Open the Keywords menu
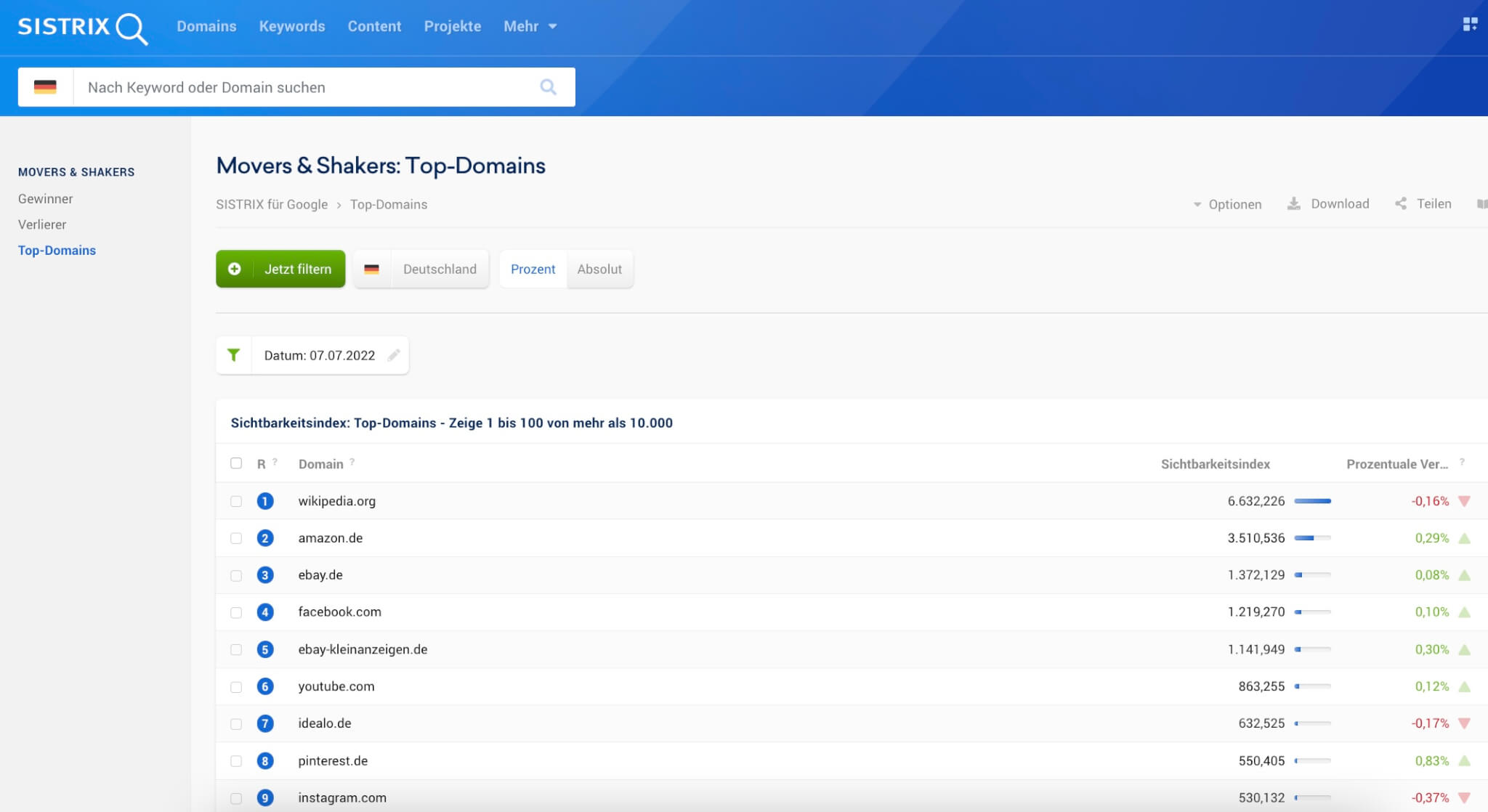The width and height of the screenshot is (1488, 812). [x=292, y=26]
